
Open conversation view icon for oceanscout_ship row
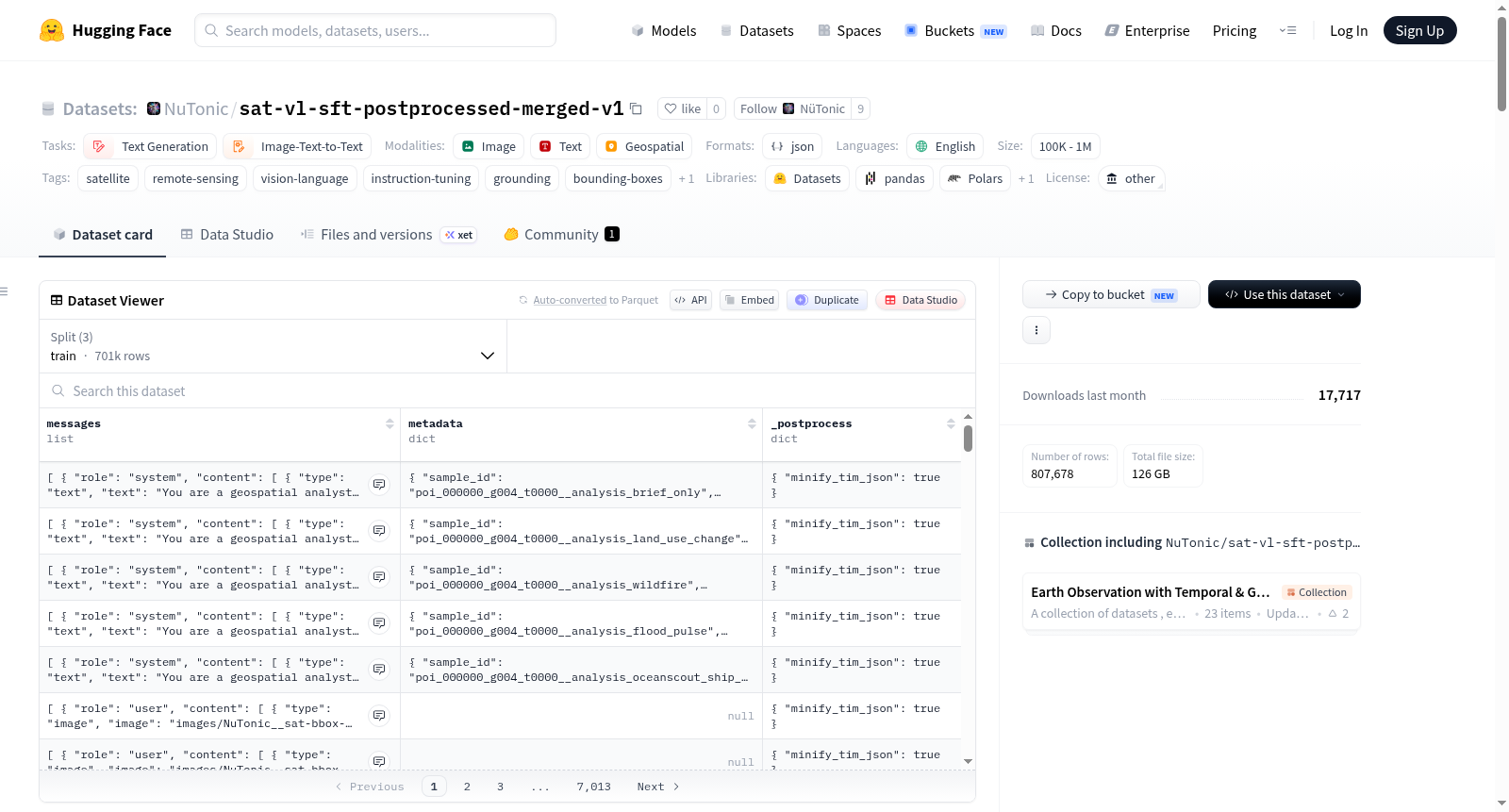point(379,669)
